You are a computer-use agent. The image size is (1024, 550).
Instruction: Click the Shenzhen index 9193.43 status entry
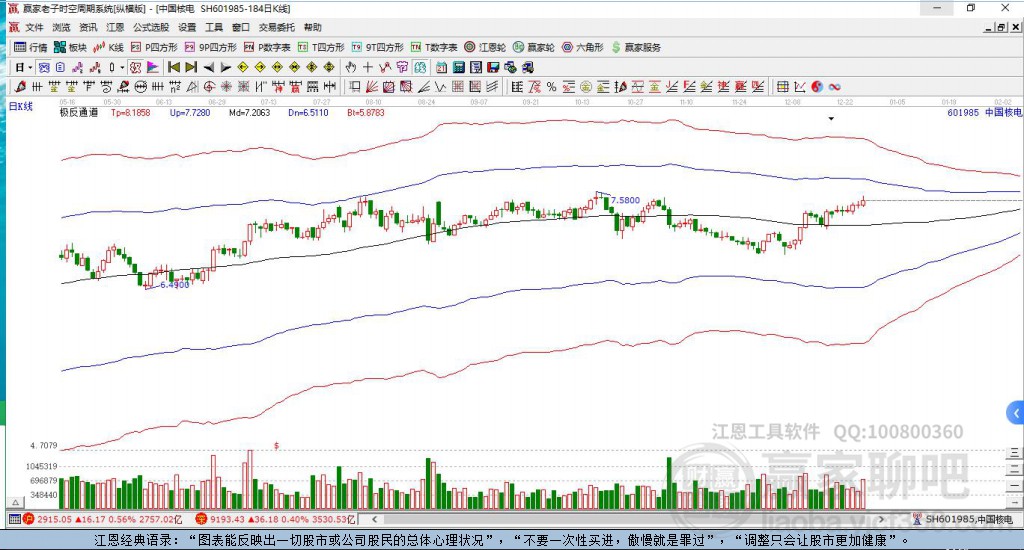(x=276, y=519)
